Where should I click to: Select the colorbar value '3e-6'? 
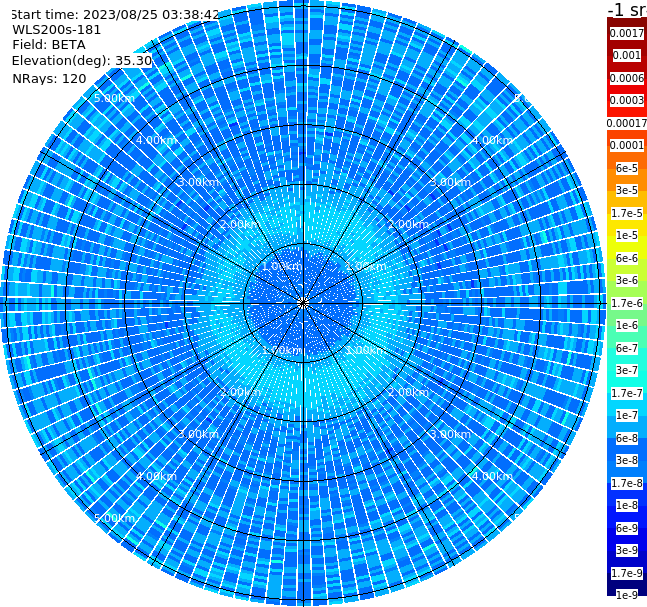coord(627,280)
